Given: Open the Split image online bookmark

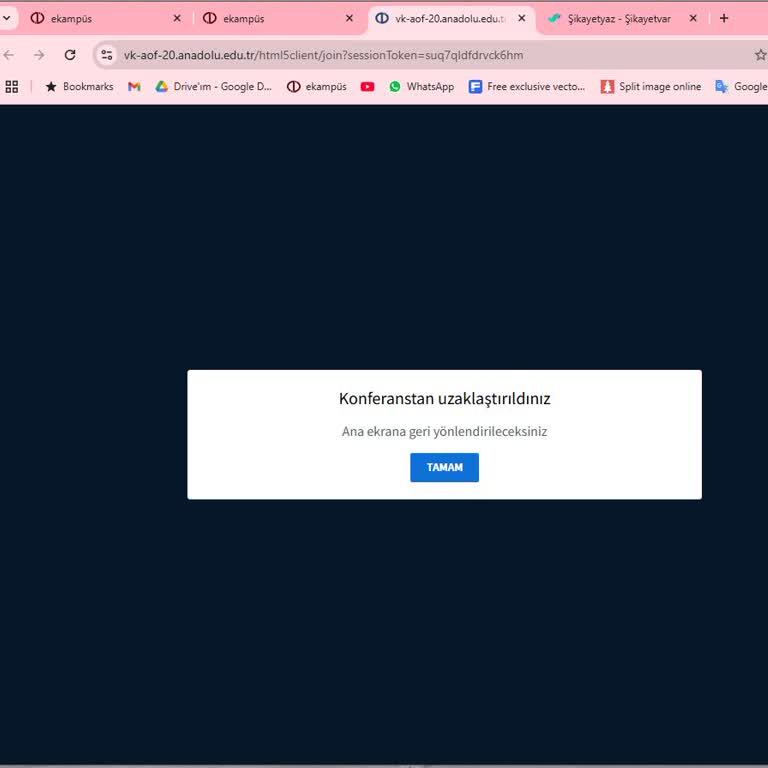Looking at the screenshot, I should tap(651, 87).
